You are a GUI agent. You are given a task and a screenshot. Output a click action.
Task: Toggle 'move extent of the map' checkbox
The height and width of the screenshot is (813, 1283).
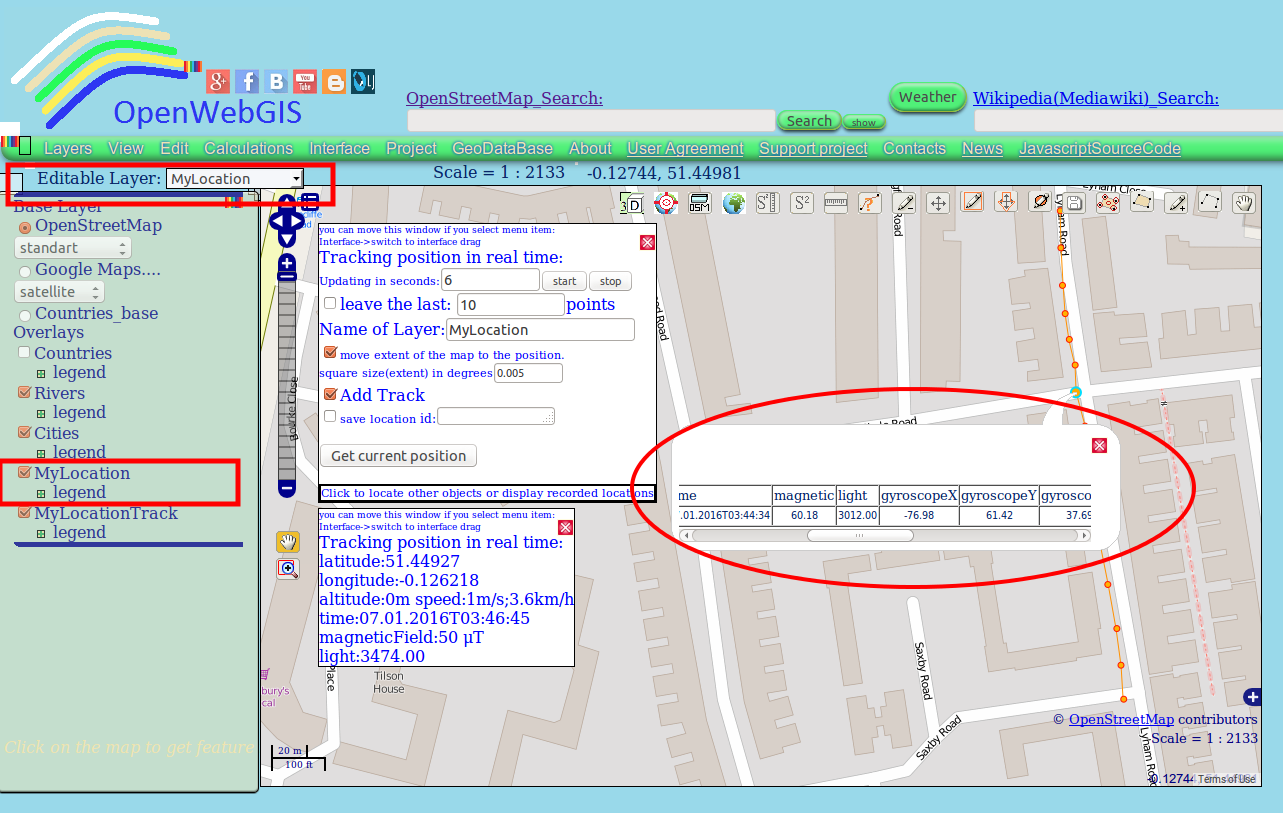pos(330,353)
